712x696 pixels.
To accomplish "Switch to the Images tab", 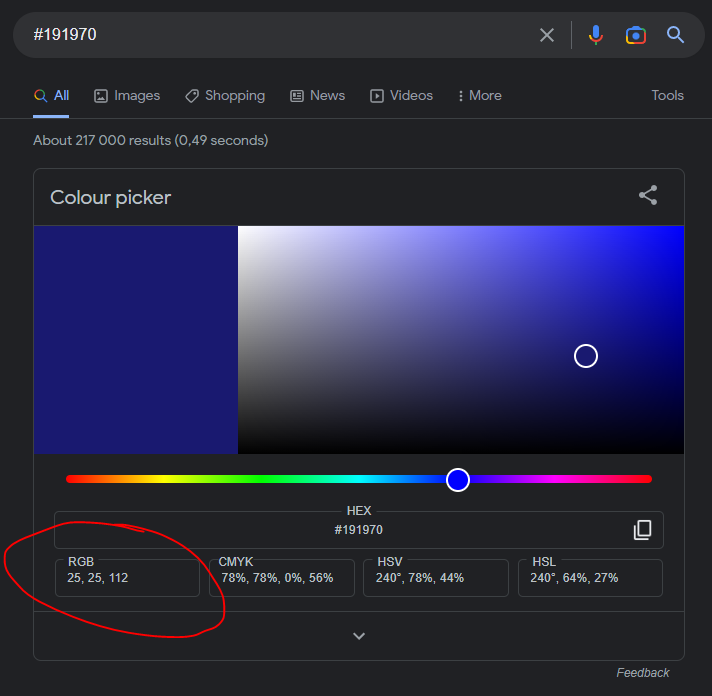I will 127,96.
